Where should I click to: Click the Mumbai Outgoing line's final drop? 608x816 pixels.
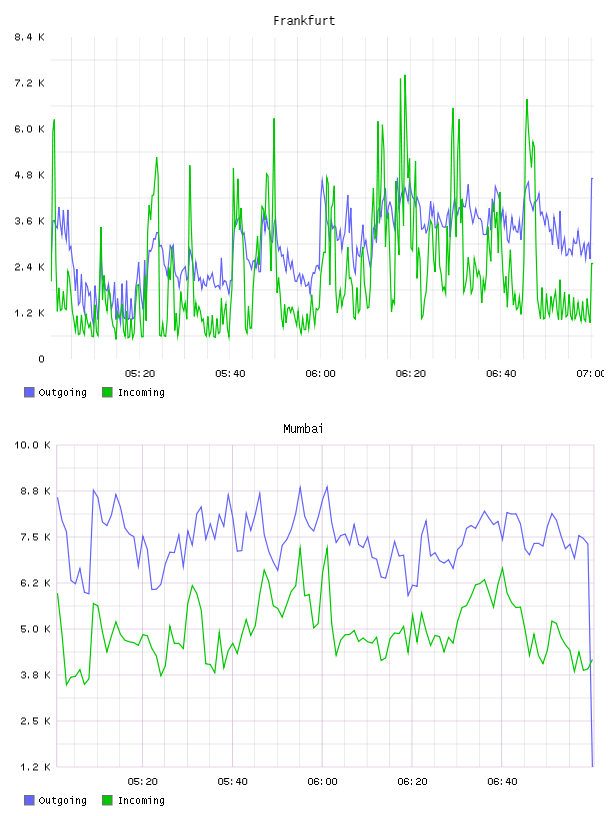coord(590,656)
